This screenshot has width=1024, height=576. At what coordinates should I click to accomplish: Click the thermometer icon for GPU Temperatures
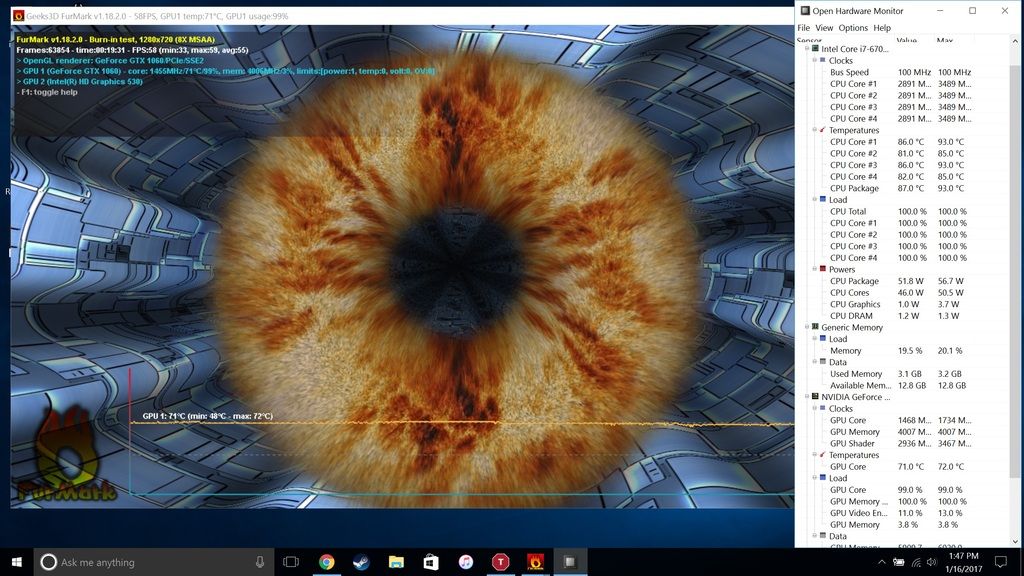pos(823,455)
